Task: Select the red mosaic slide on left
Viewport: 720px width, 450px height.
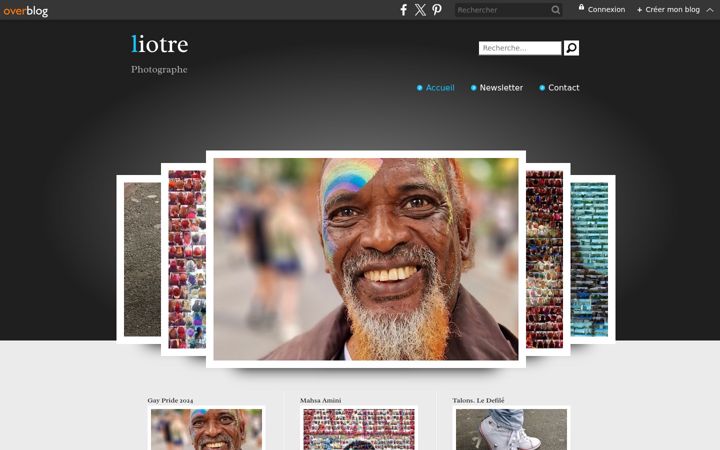Action: [x=184, y=259]
